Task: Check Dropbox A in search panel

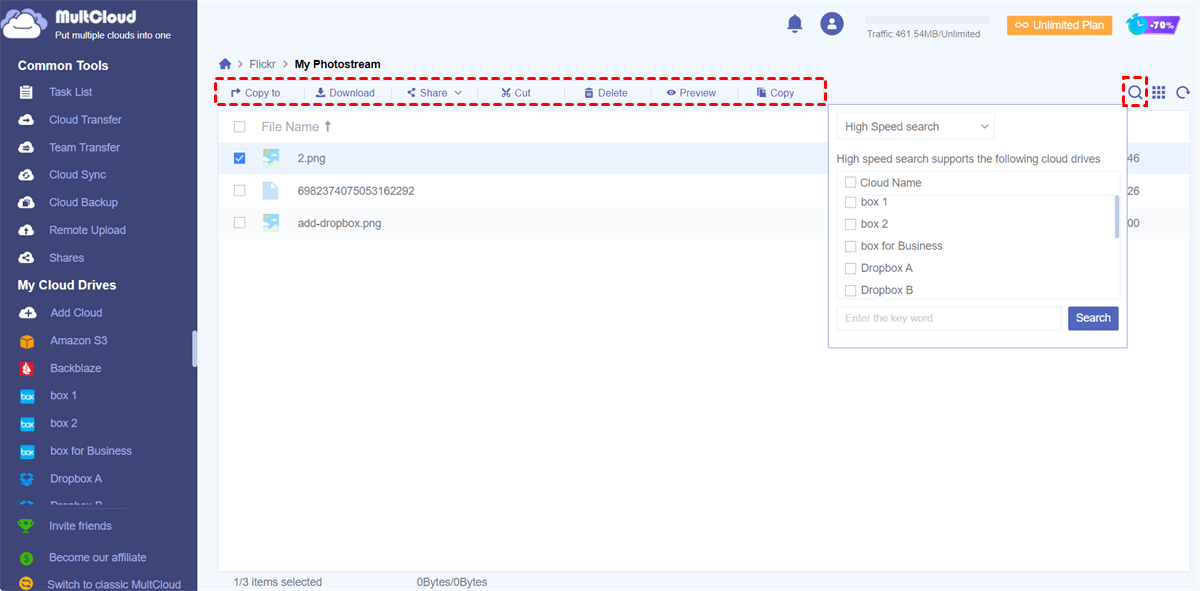Action: [851, 268]
